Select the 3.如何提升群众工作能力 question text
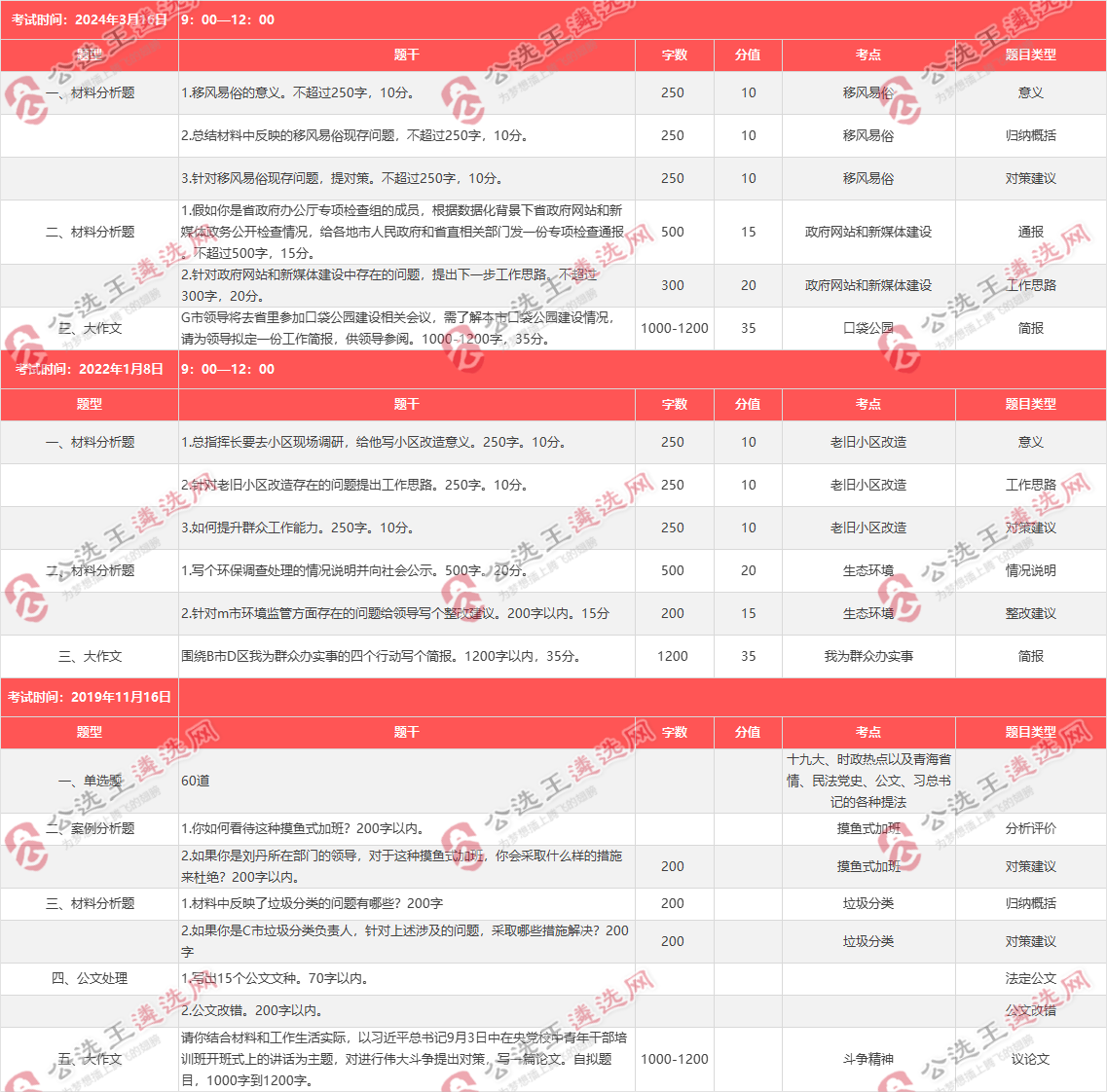1107x1092 pixels. pos(297,528)
